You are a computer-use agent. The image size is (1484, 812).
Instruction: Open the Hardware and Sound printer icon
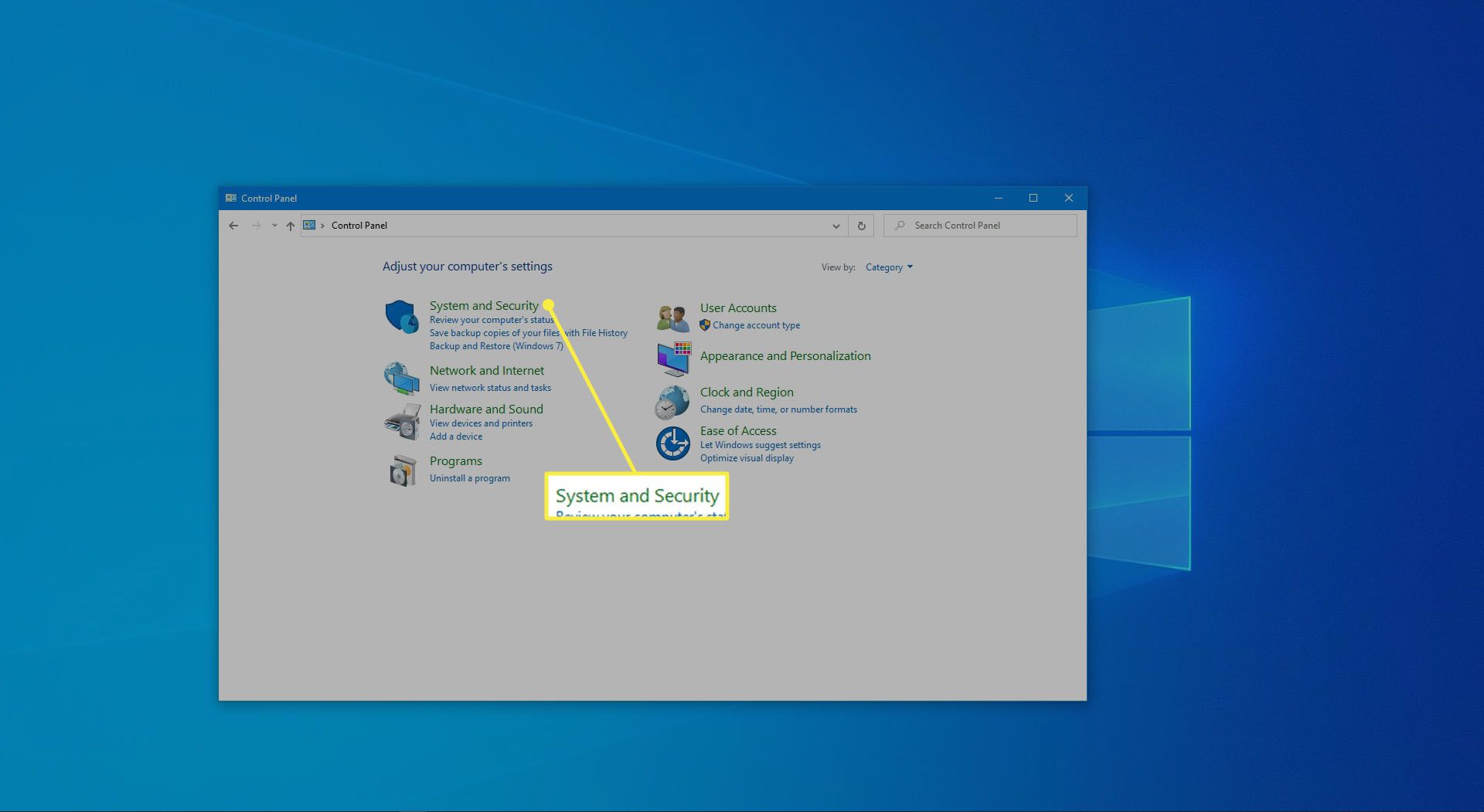tap(402, 422)
